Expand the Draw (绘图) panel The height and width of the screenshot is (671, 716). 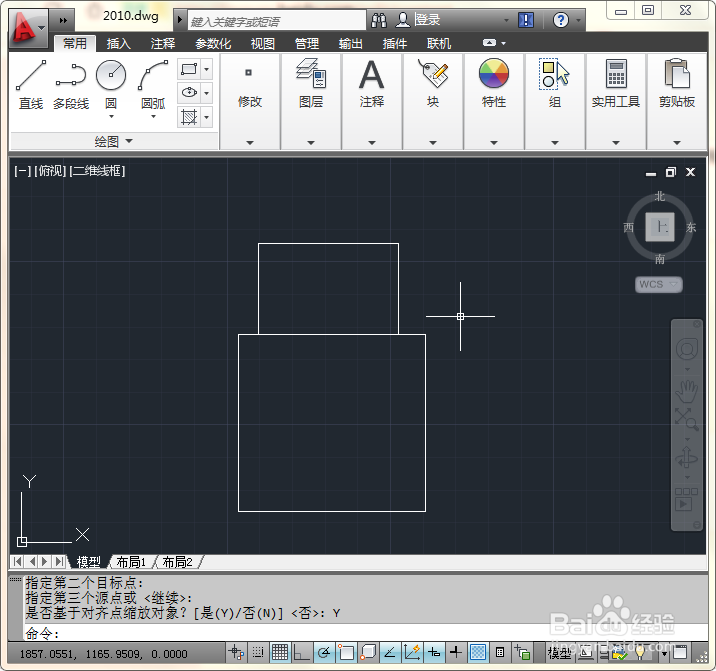(113, 141)
